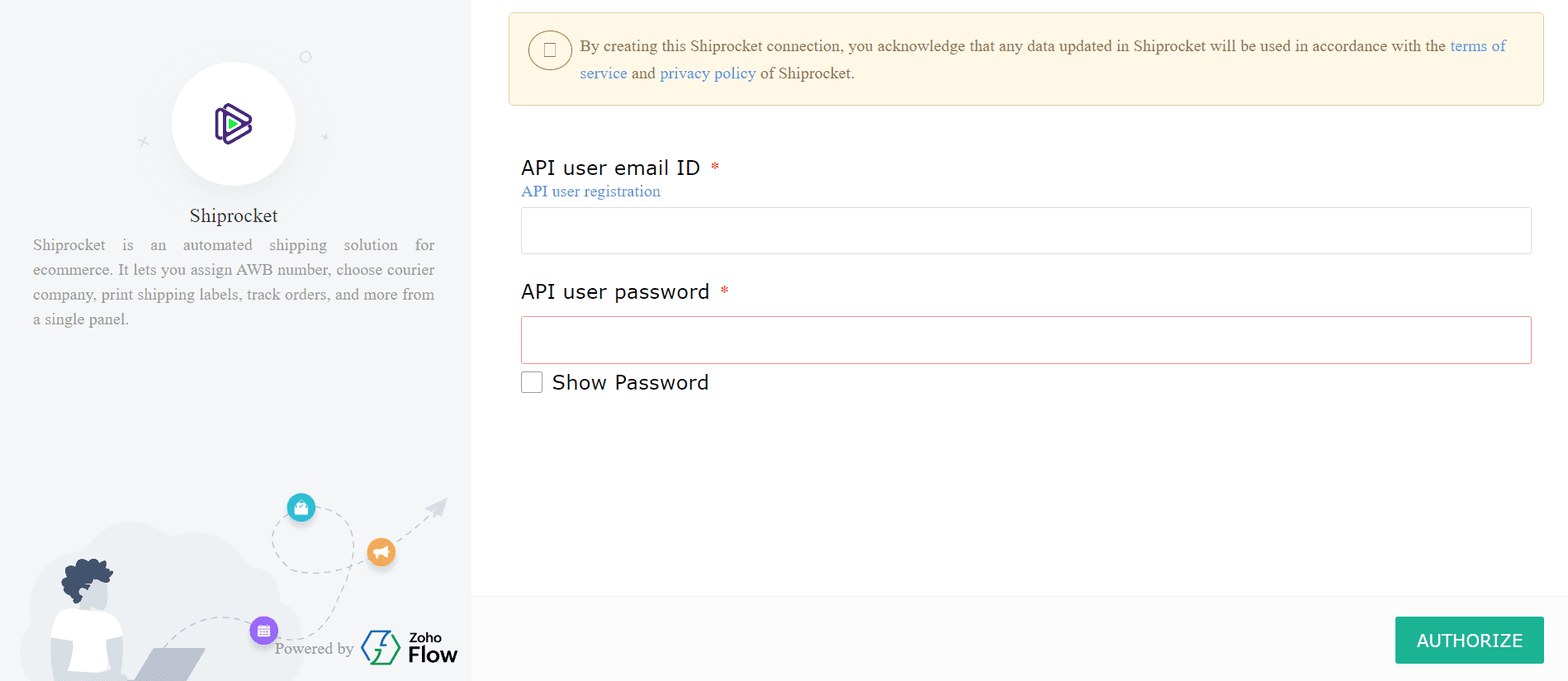Click the paper plane illustration icon
Screen dimensions: 1568x681
437,507
